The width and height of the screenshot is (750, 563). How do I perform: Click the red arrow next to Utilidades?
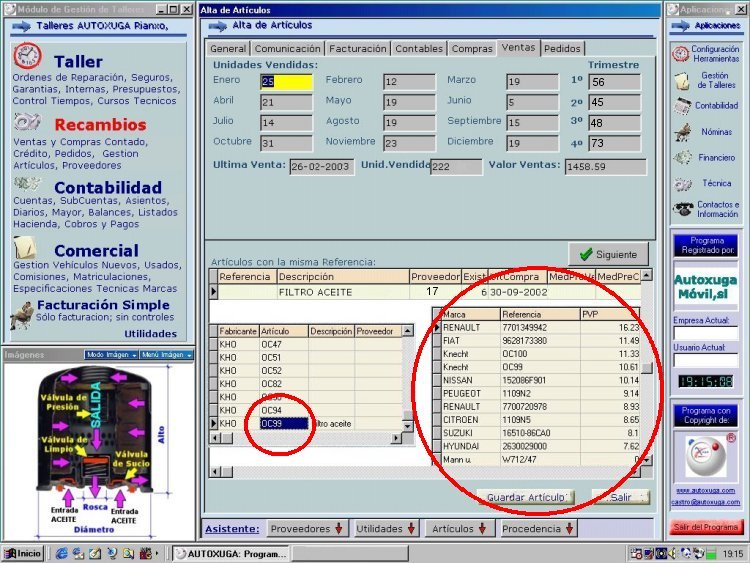411,529
